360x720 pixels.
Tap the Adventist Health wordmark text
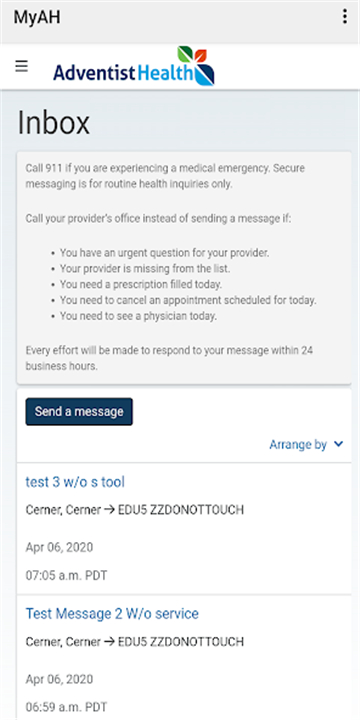[123, 73]
